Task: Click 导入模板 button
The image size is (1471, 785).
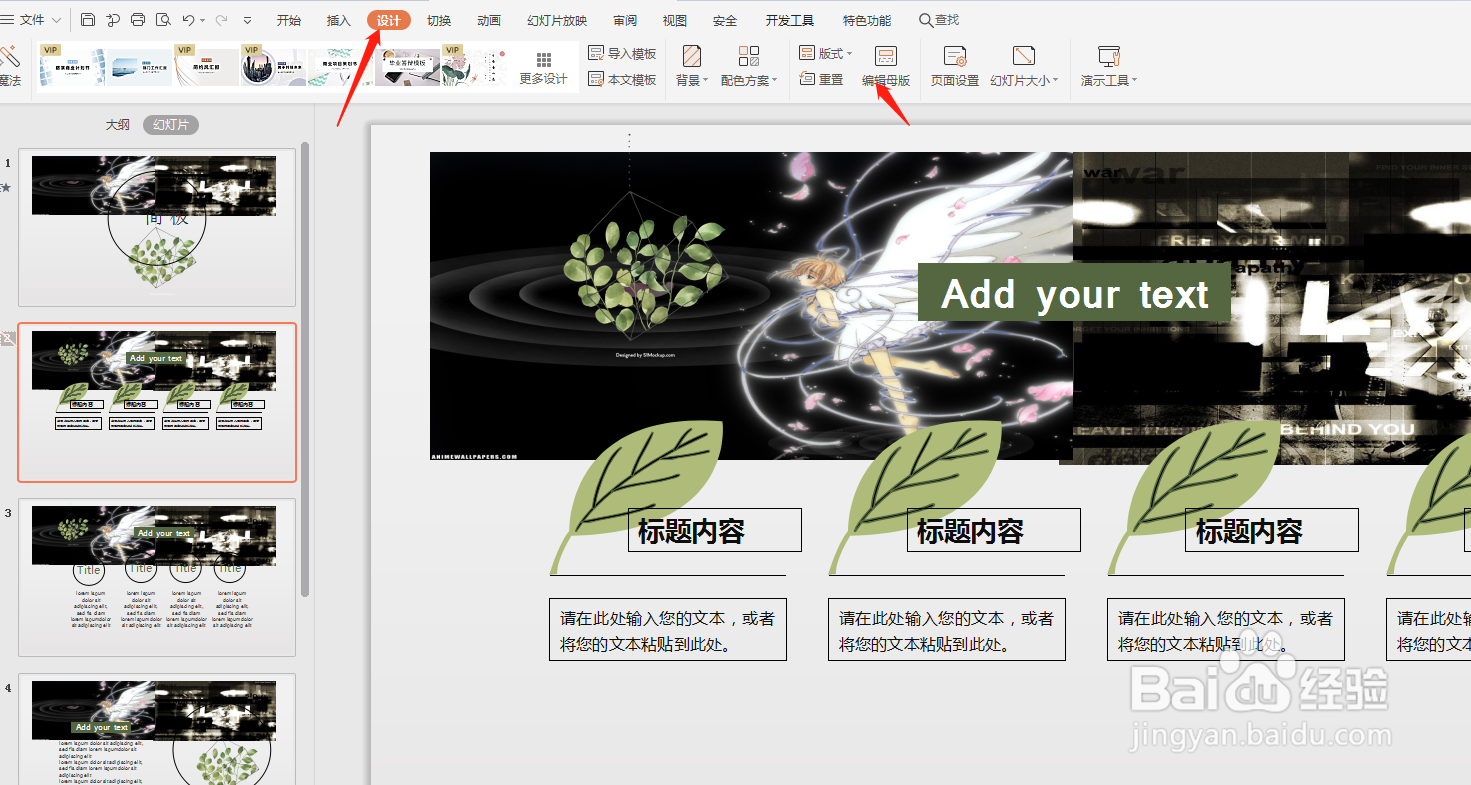Action: (622, 53)
